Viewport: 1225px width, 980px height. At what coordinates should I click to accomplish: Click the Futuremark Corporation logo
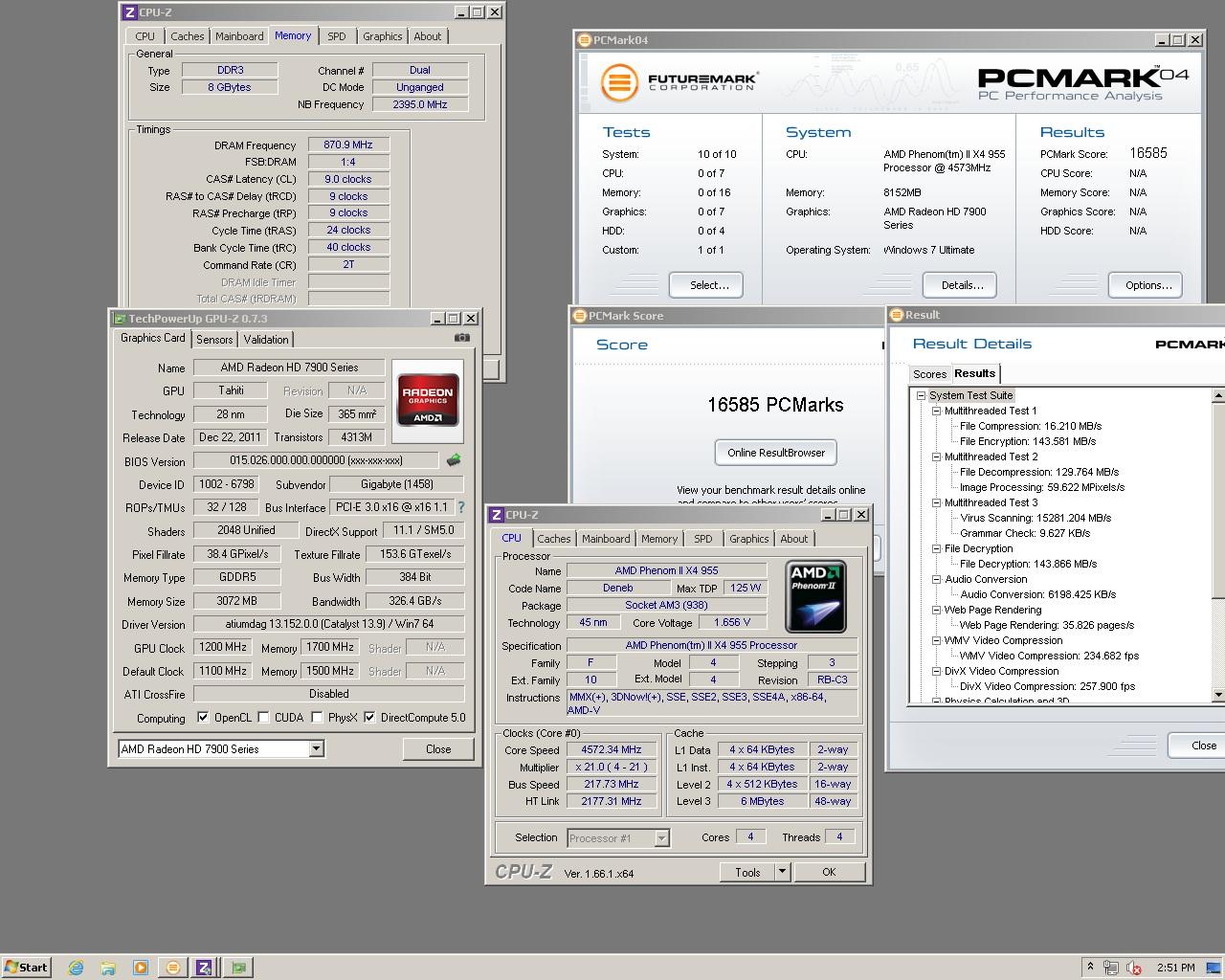(679, 82)
